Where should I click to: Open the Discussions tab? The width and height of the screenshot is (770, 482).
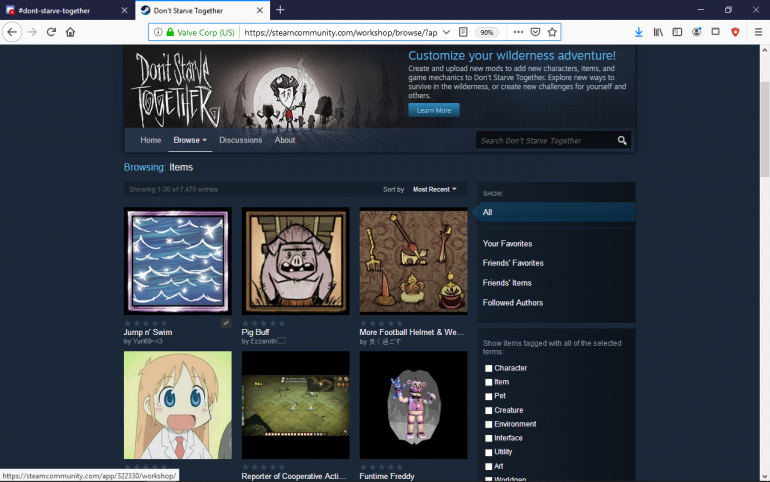coord(241,140)
